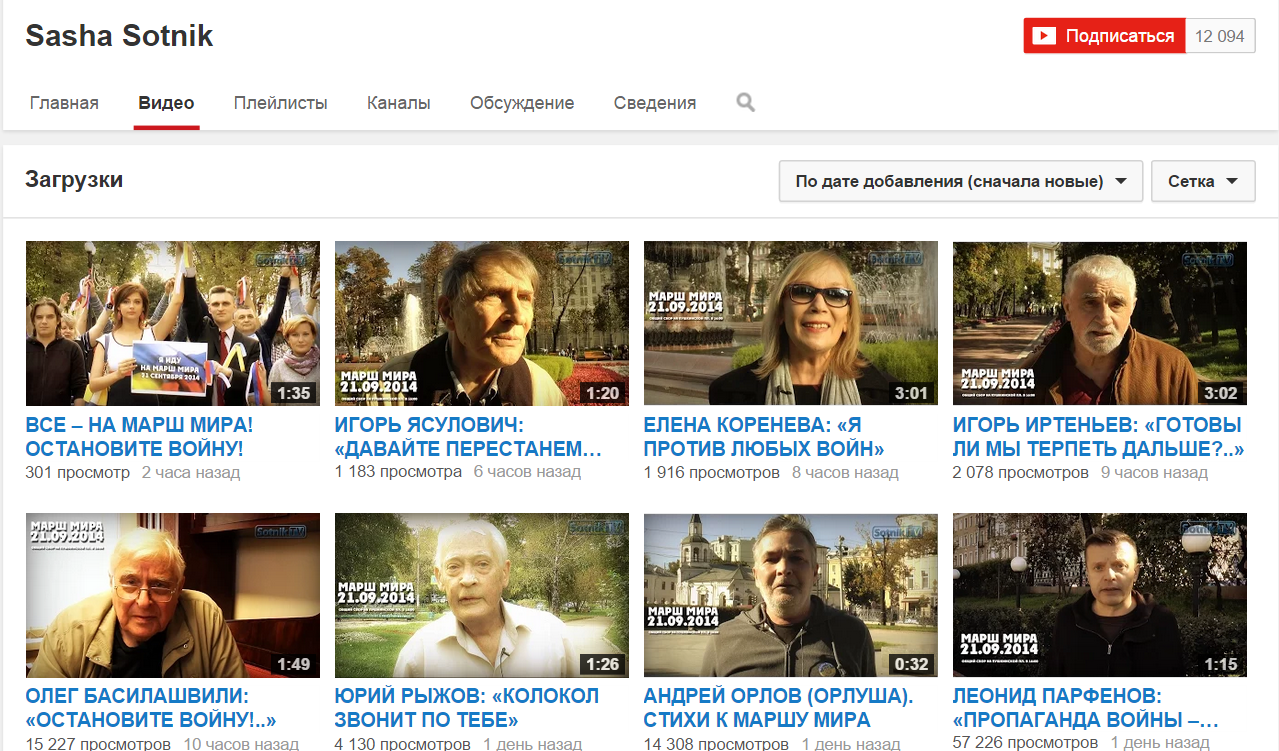Switch to the Главная tab

[x=64, y=103]
